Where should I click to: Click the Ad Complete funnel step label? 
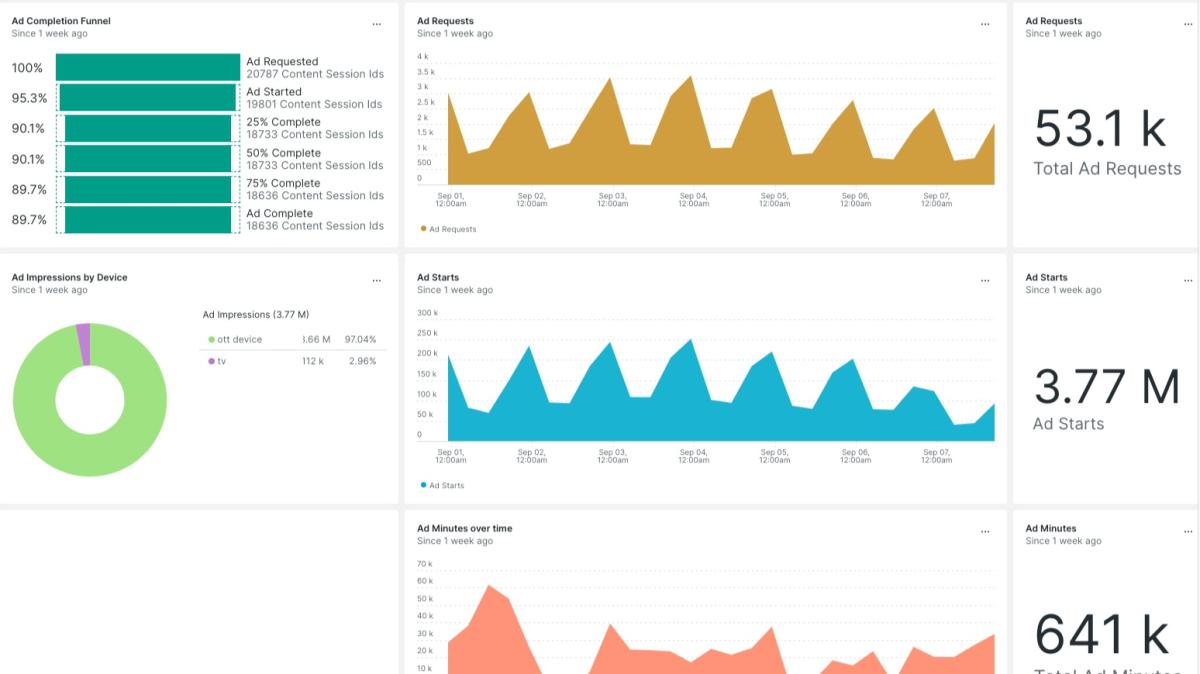[279, 213]
